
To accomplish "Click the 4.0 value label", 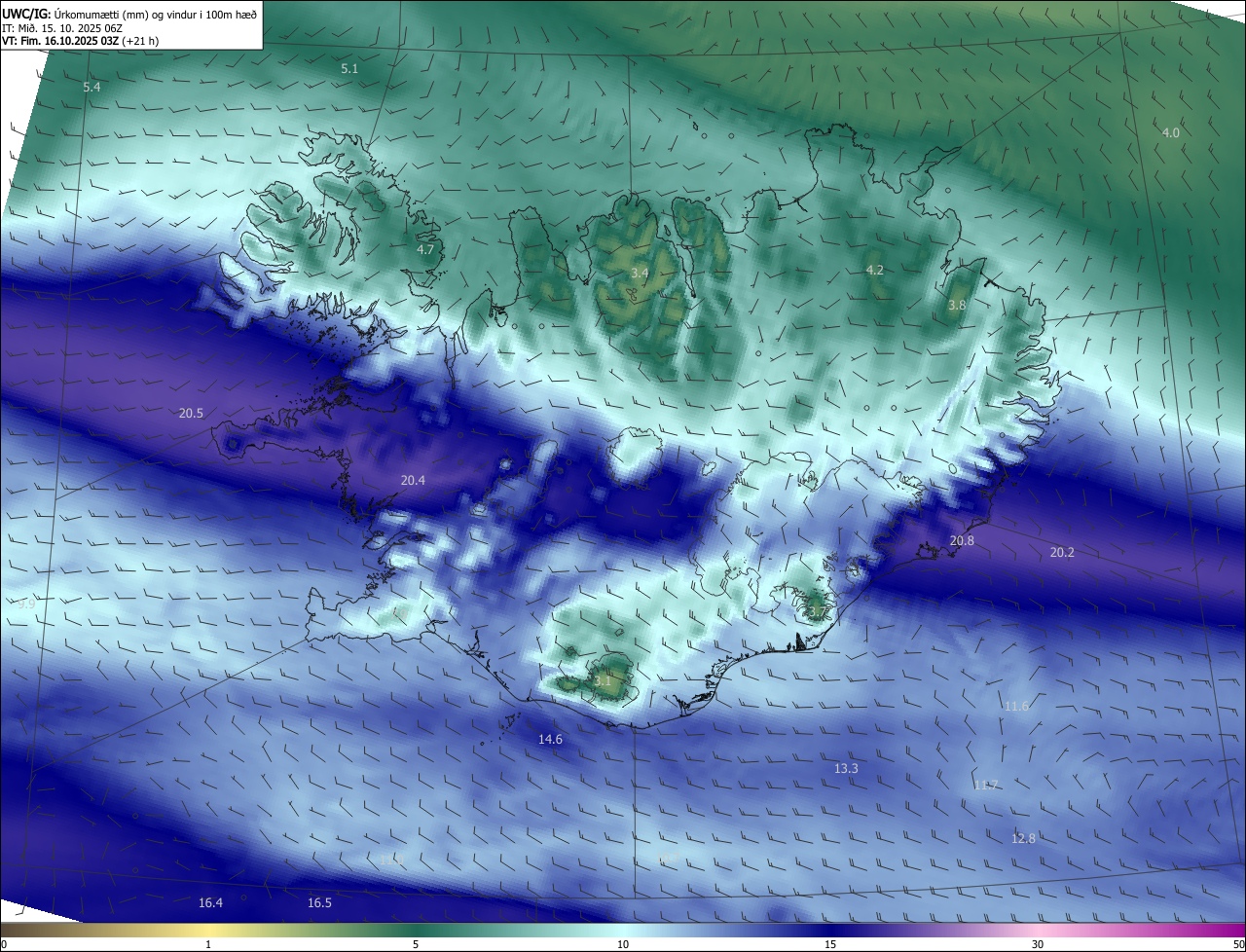I will pos(1171,132).
